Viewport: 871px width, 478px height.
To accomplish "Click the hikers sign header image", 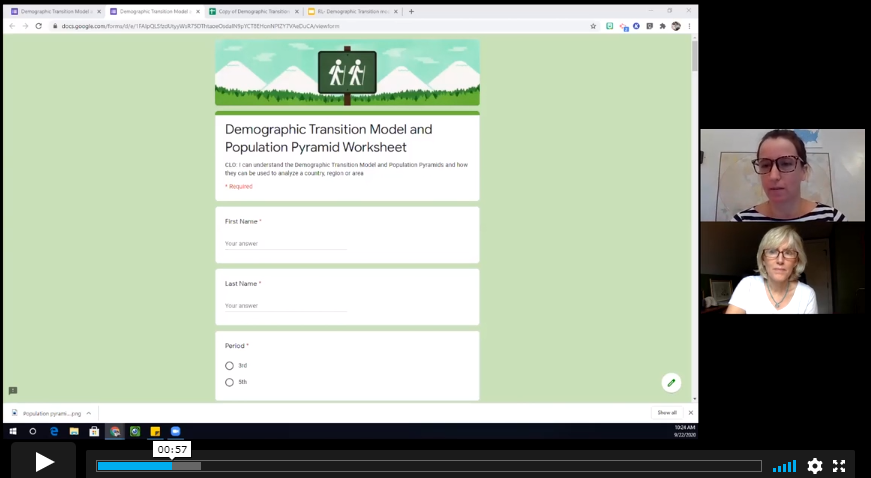I will [347, 72].
